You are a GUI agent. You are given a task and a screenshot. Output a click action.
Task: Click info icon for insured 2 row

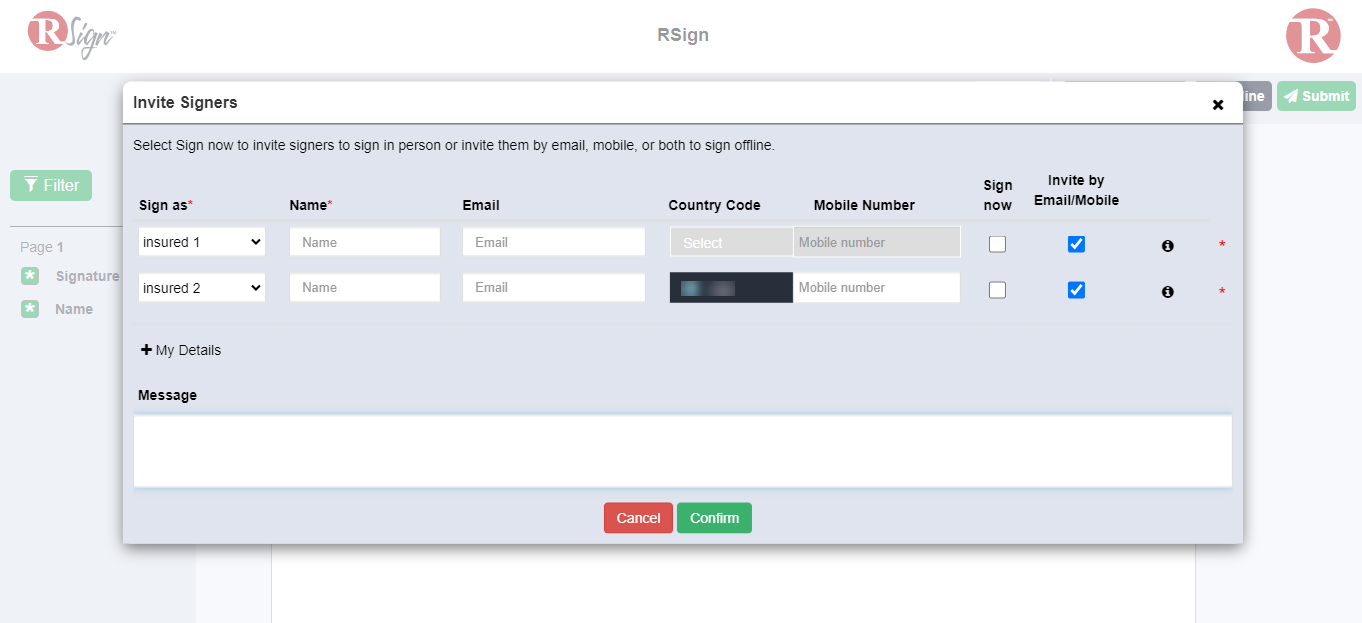pos(1167,292)
